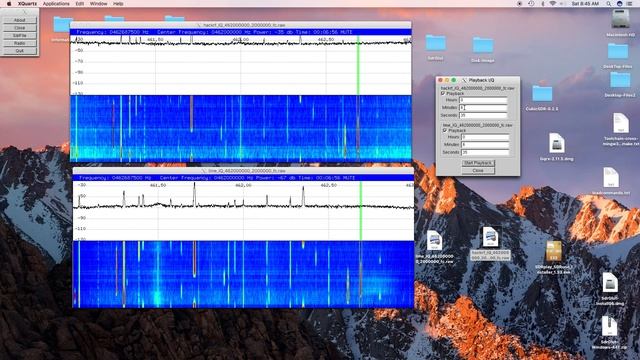The height and width of the screenshot is (360, 640).
Task: Open the XQuartz menu
Action: 27,4
